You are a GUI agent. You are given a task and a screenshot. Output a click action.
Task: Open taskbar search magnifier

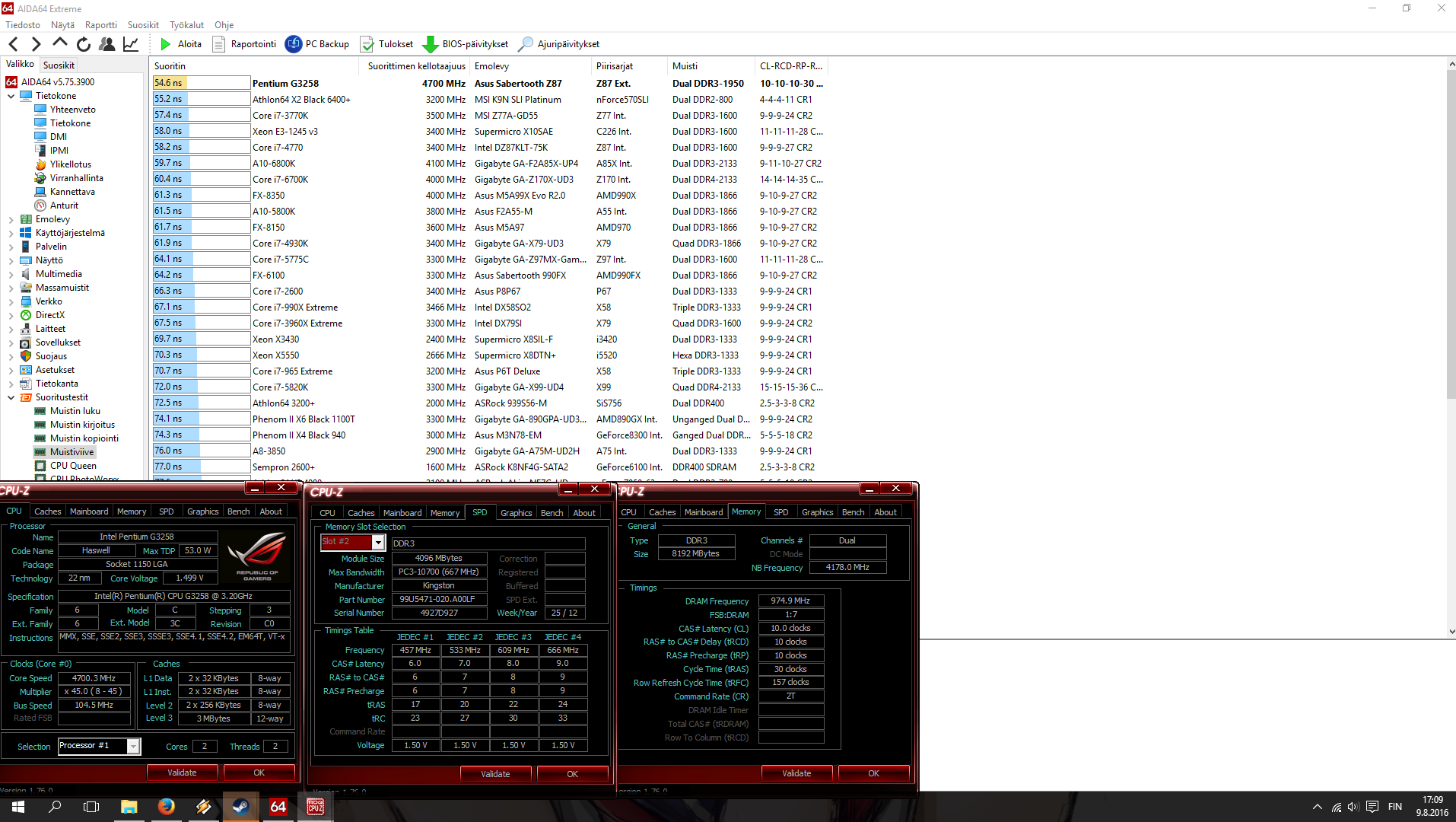[55, 807]
